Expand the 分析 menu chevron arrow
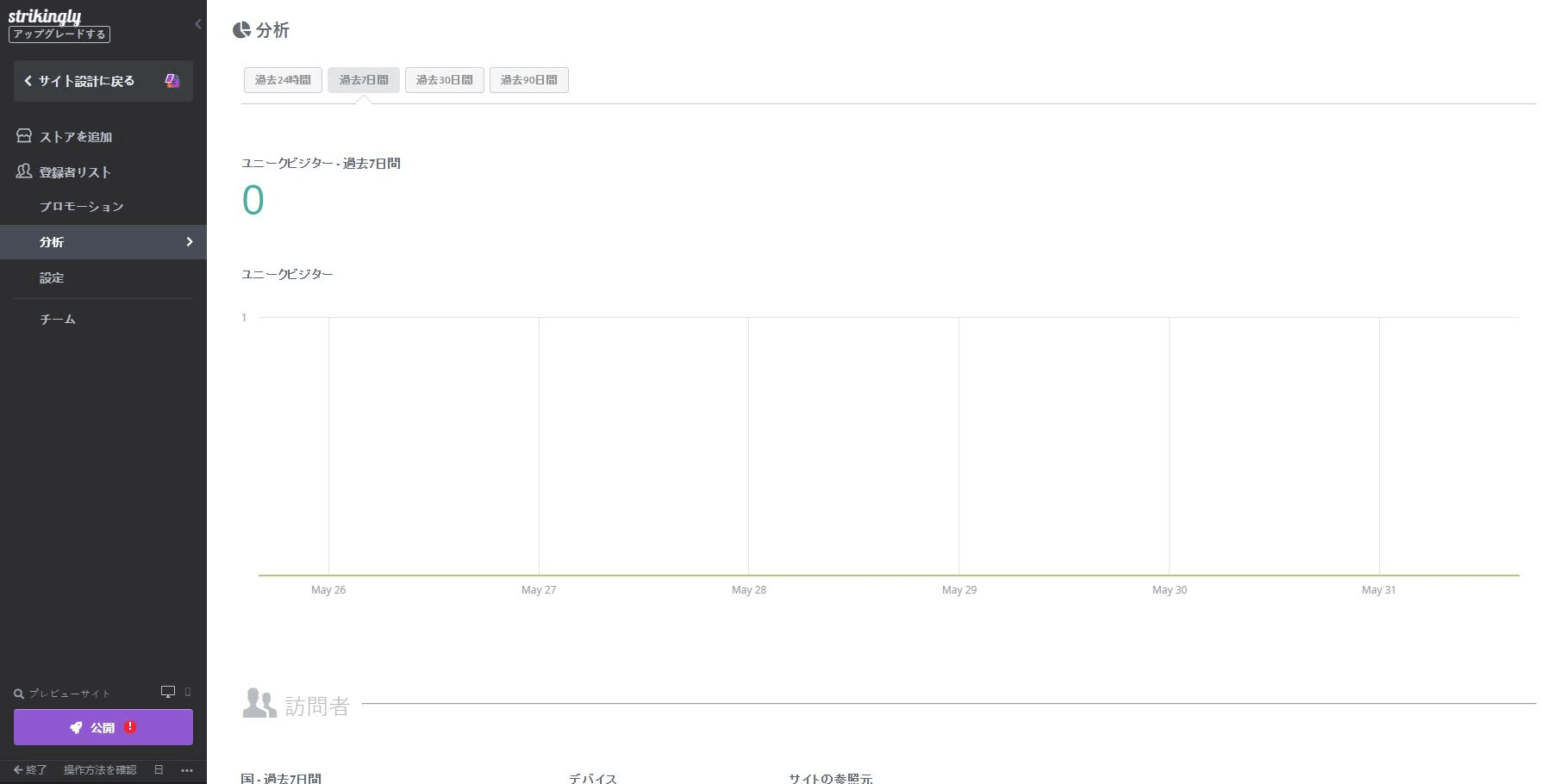Image resolution: width=1542 pixels, height=784 pixels. click(190, 242)
